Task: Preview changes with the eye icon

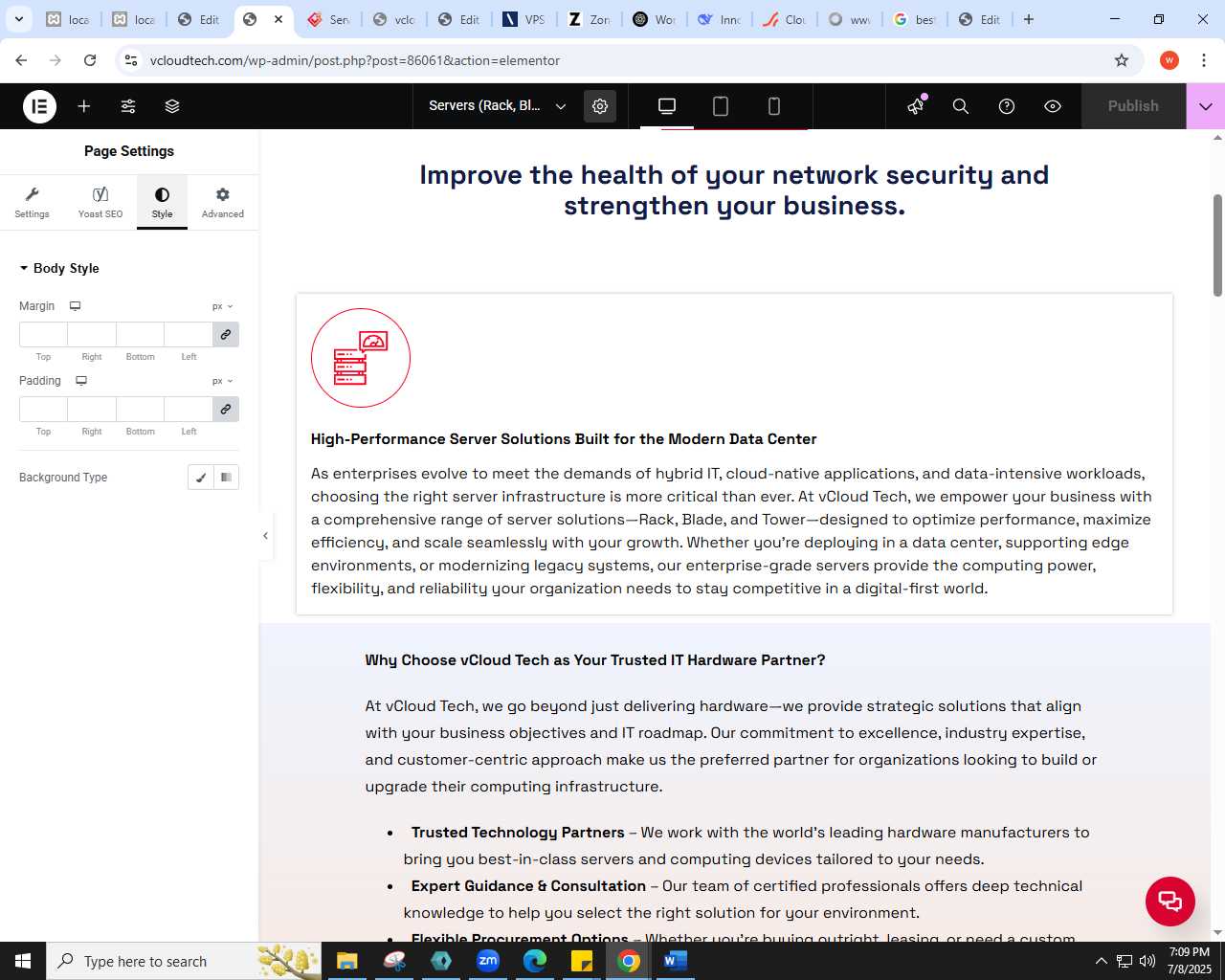Action: pos(1053,106)
